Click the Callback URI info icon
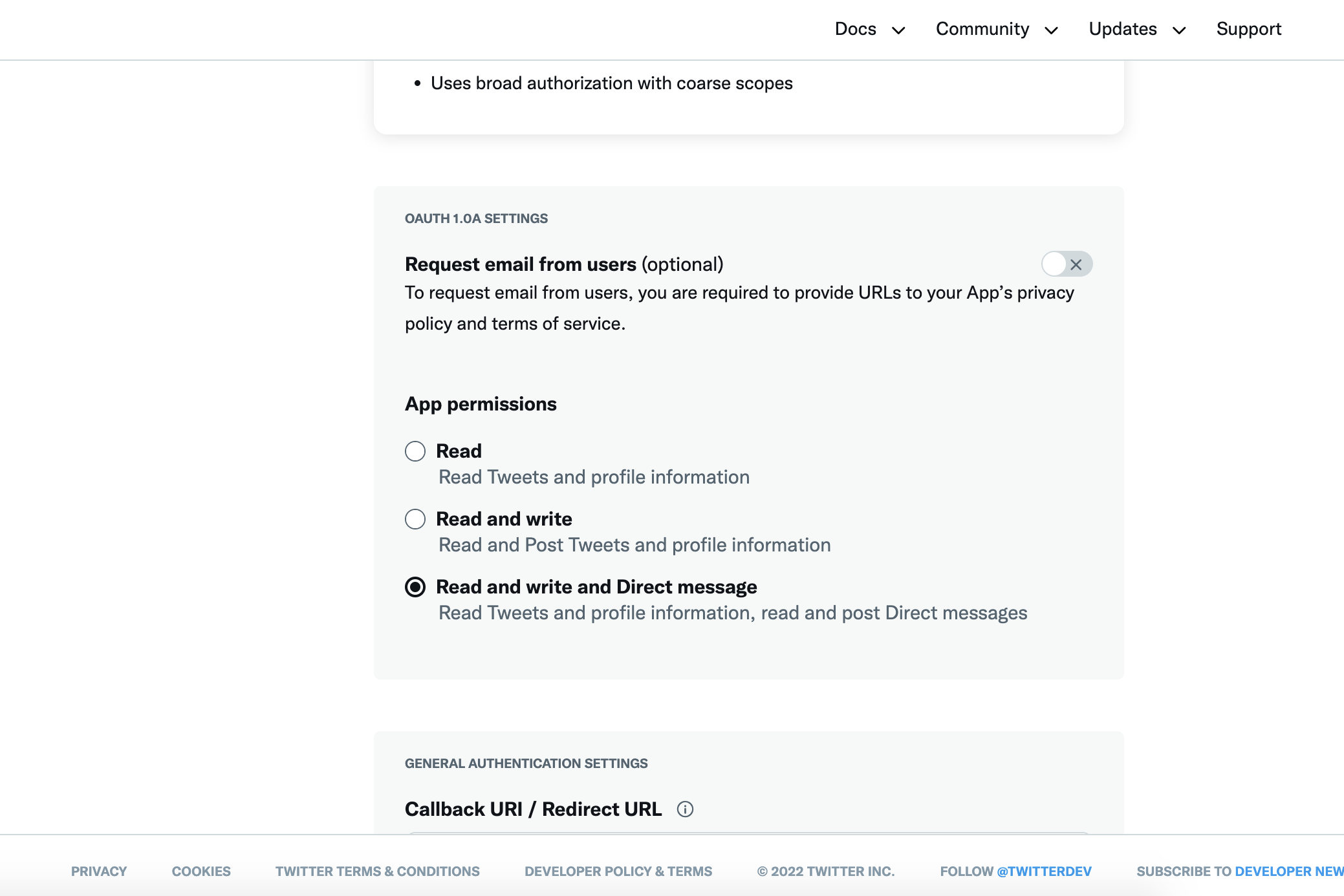1344x896 pixels. 685,809
